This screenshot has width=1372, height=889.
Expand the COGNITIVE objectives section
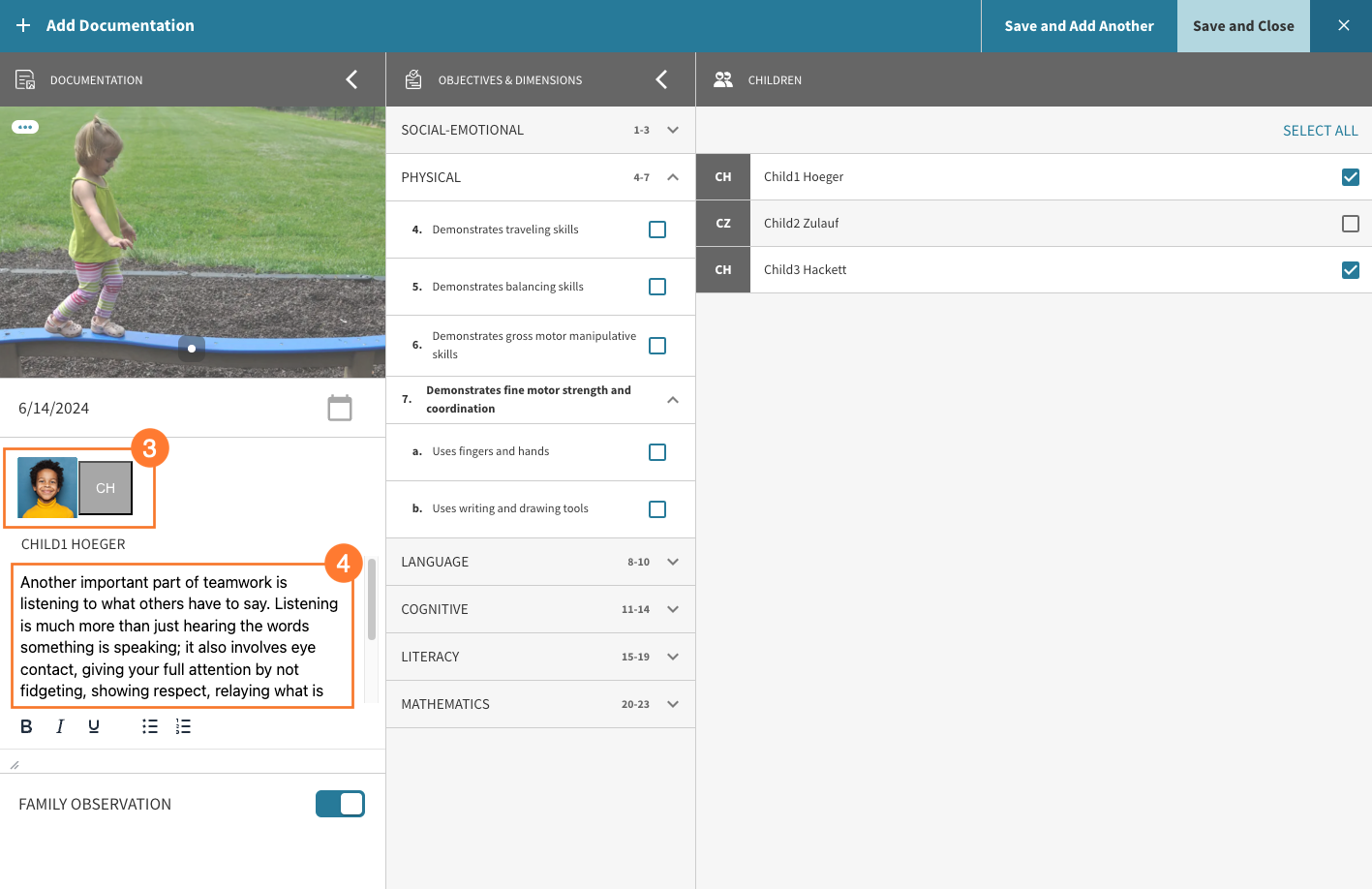pos(672,609)
